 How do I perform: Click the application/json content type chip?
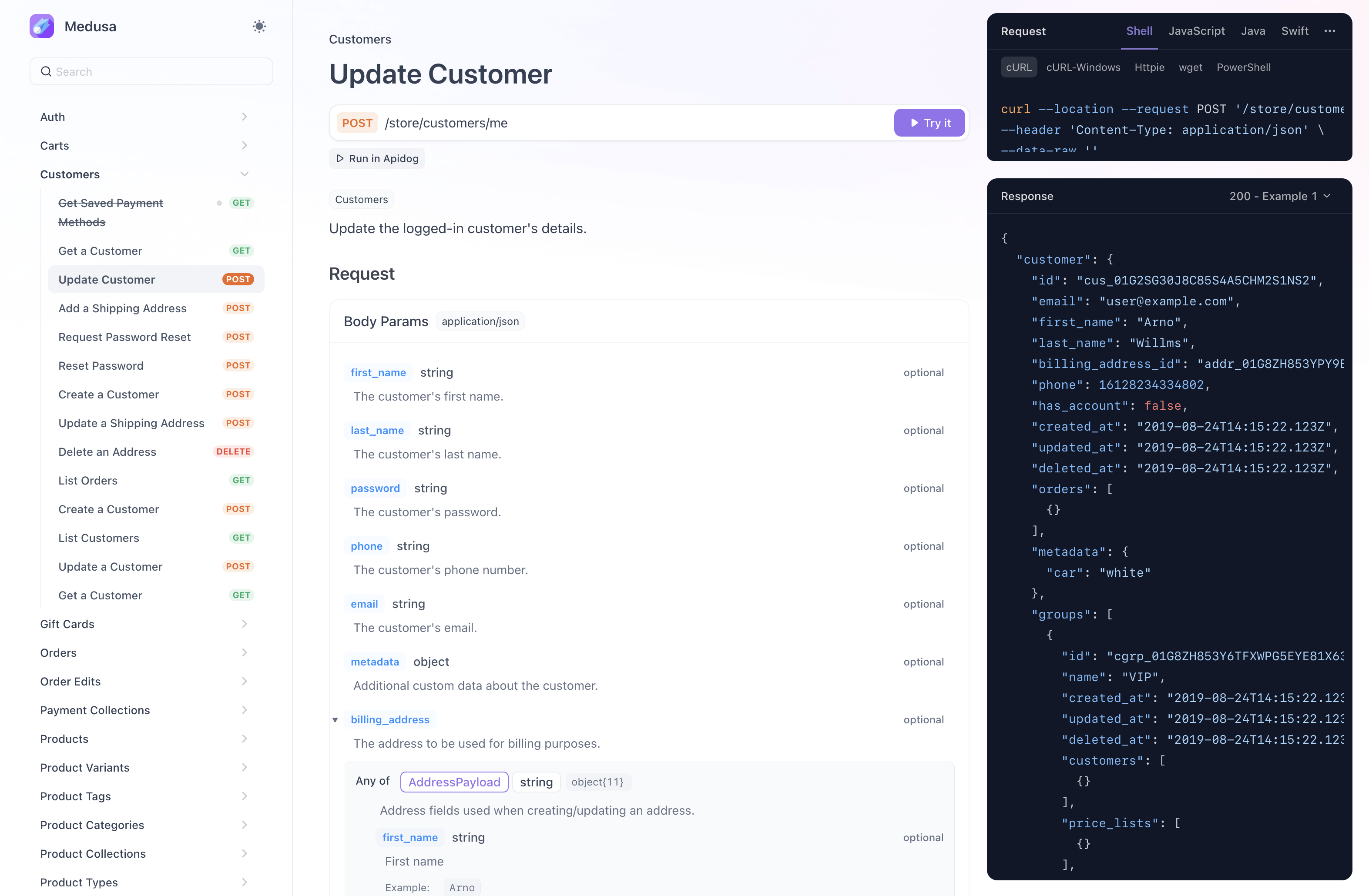pos(480,321)
